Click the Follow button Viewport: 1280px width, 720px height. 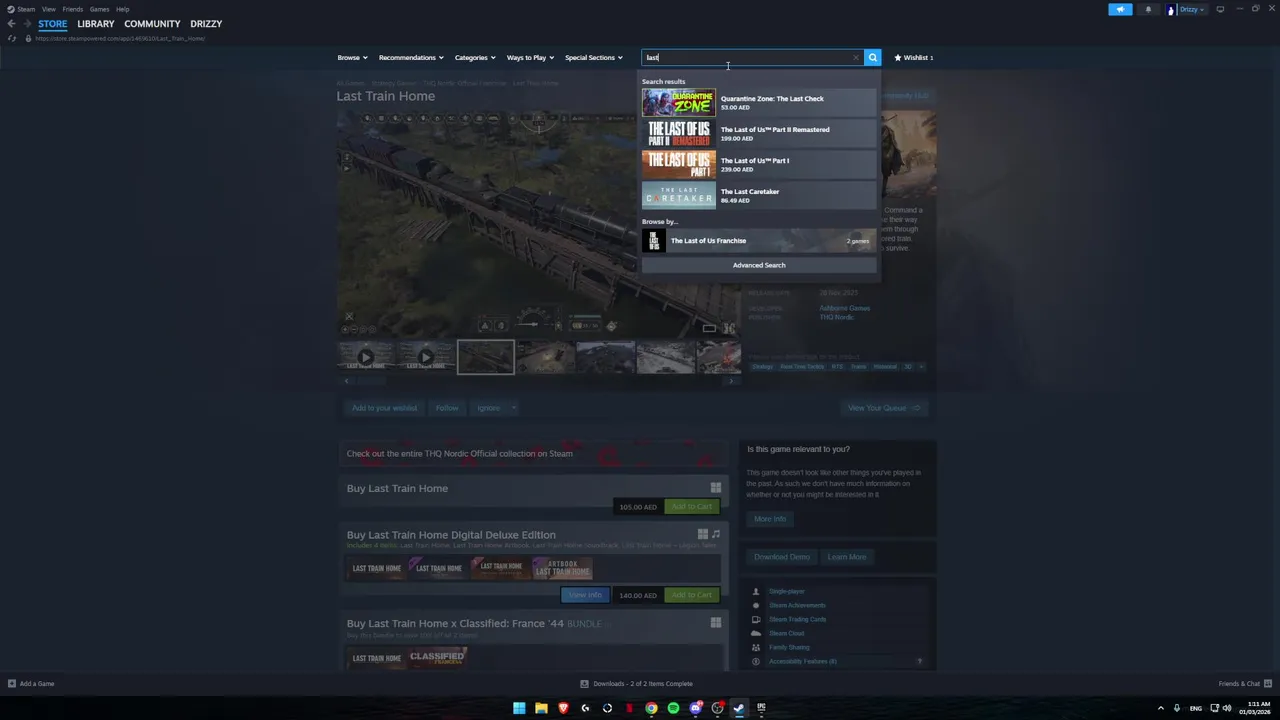click(447, 408)
